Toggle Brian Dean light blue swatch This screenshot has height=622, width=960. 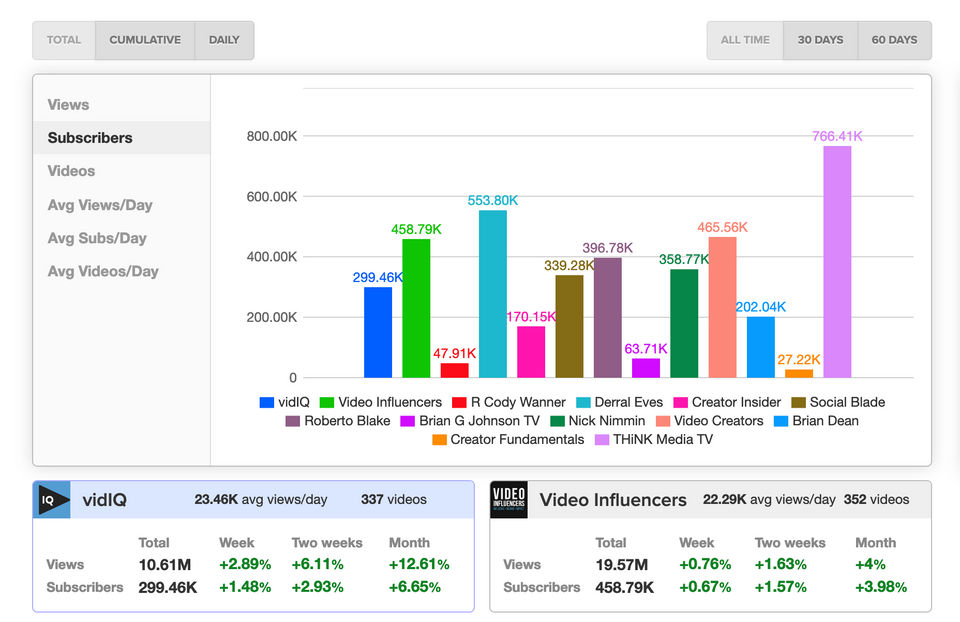tap(781, 421)
